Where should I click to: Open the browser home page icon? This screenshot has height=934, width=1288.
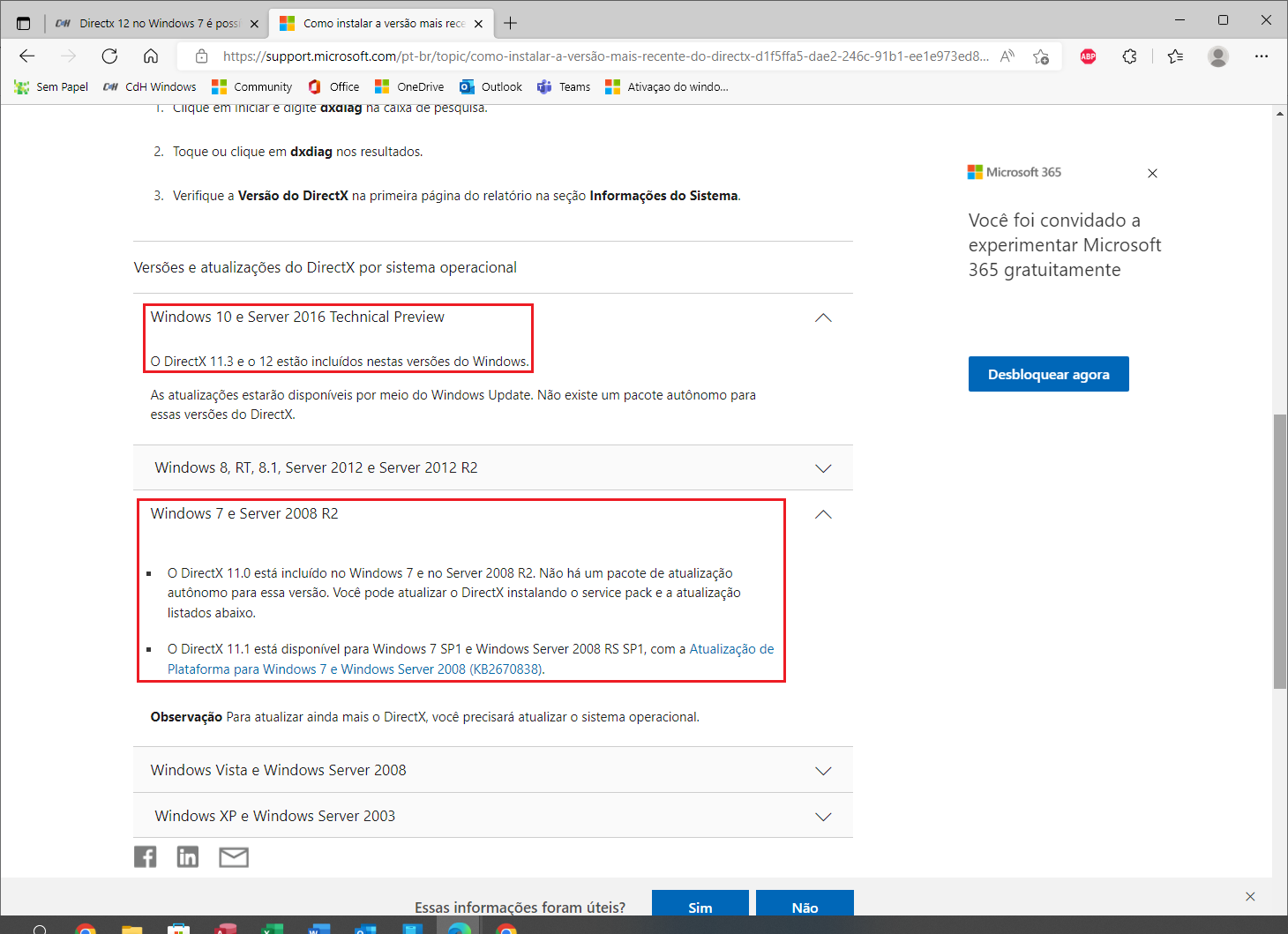click(151, 56)
